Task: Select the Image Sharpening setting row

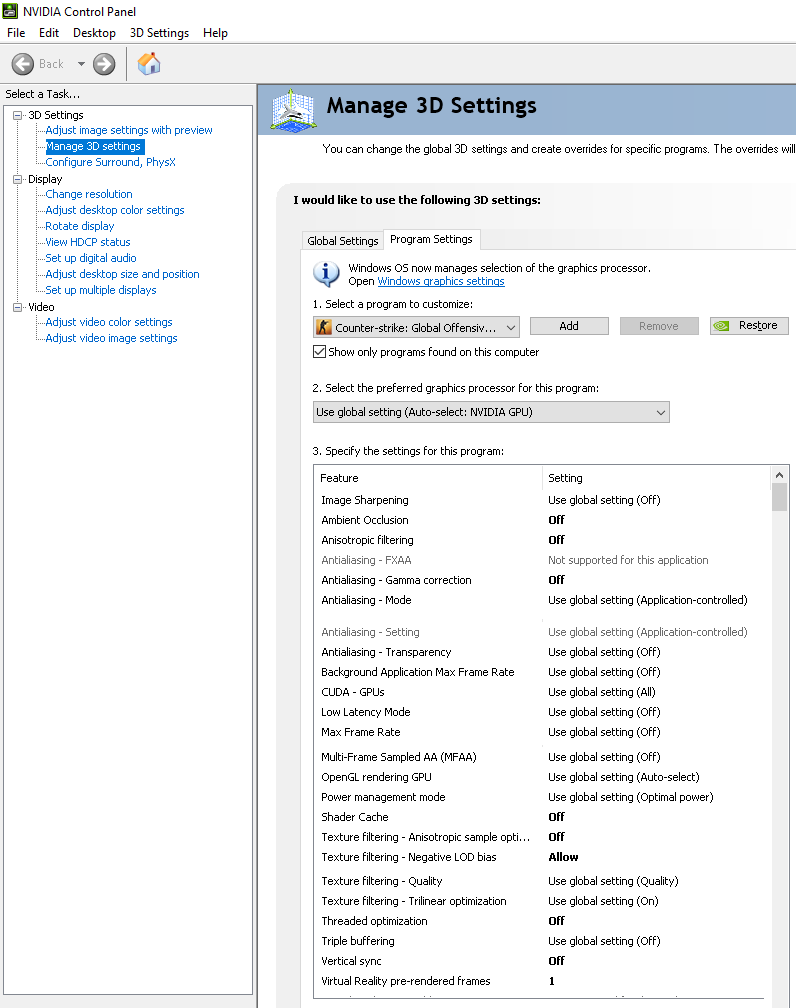Action: click(543, 500)
